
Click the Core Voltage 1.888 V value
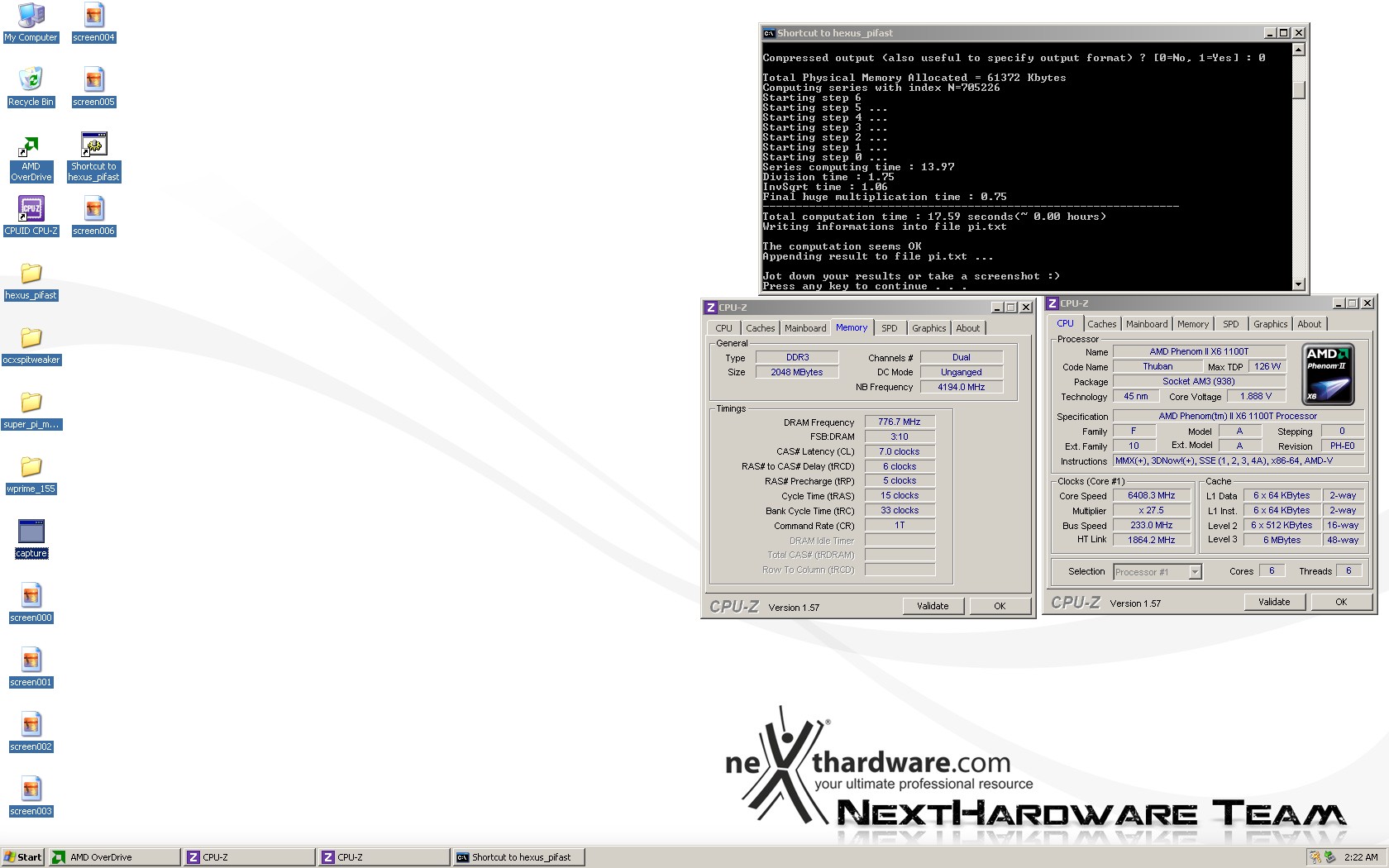point(1256,396)
